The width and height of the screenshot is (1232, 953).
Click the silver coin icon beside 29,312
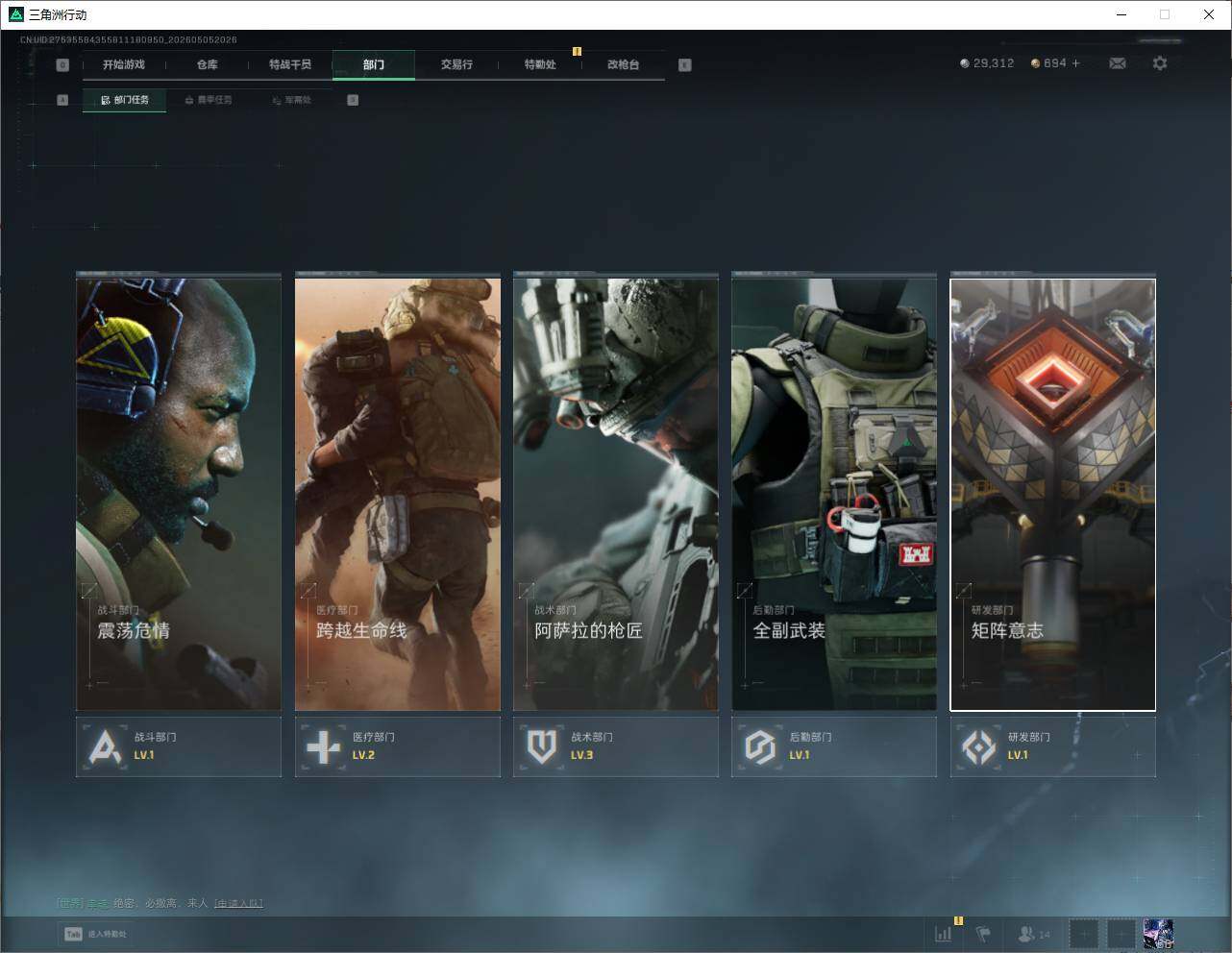click(x=965, y=63)
